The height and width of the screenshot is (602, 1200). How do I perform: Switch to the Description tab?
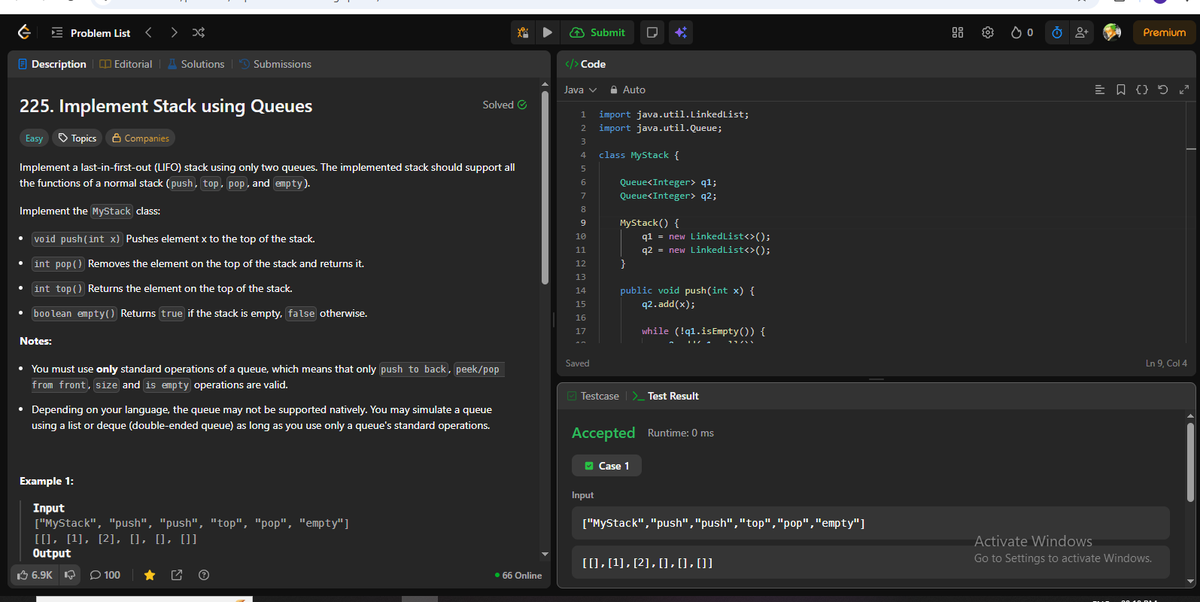click(x=52, y=64)
